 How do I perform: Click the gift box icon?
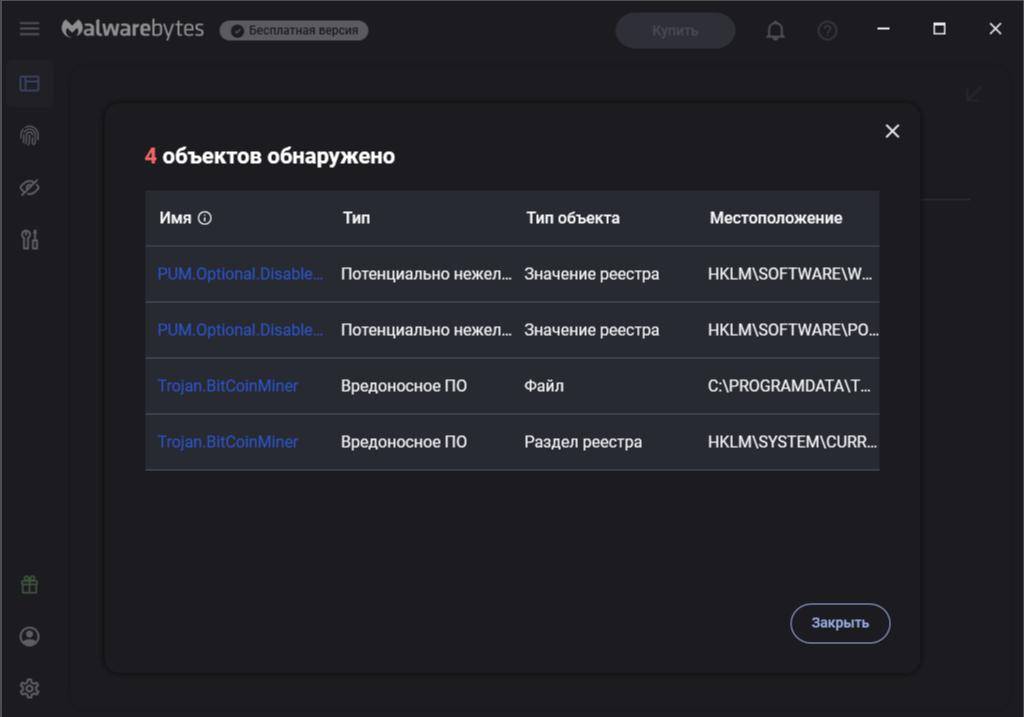pos(30,585)
